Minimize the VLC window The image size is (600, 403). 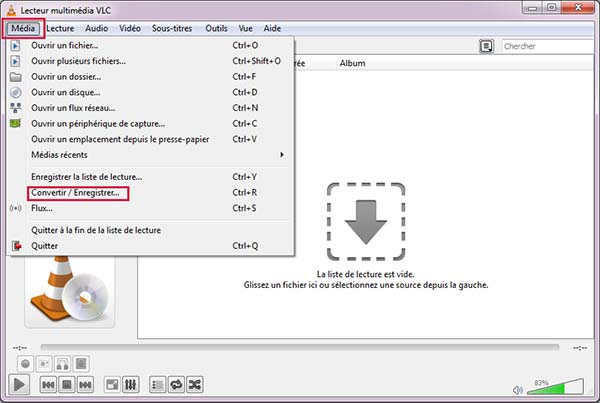click(x=533, y=8)
